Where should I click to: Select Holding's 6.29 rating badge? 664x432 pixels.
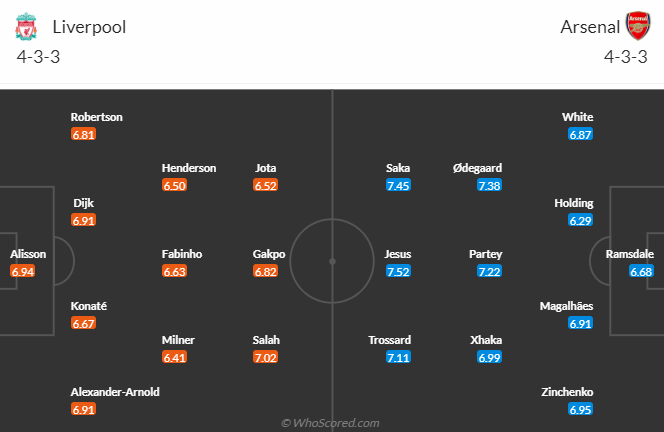[580, 220]
